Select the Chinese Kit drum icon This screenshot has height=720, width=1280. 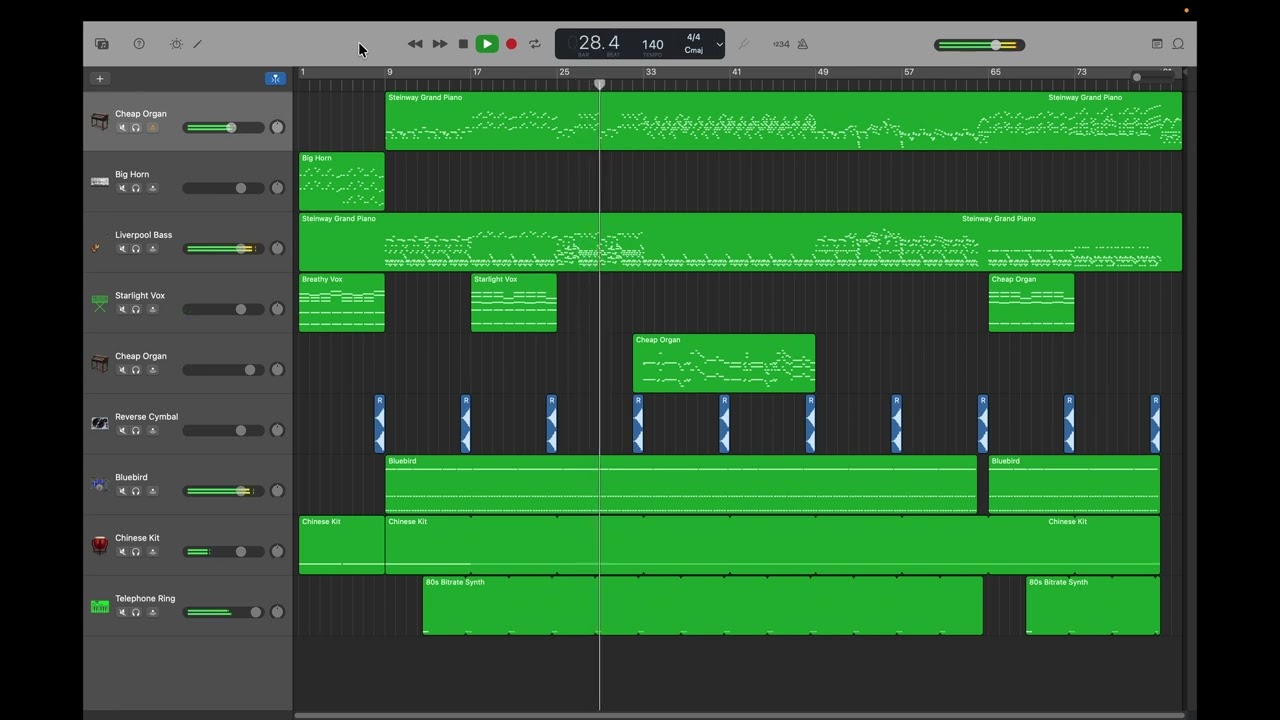click(100, 545)
